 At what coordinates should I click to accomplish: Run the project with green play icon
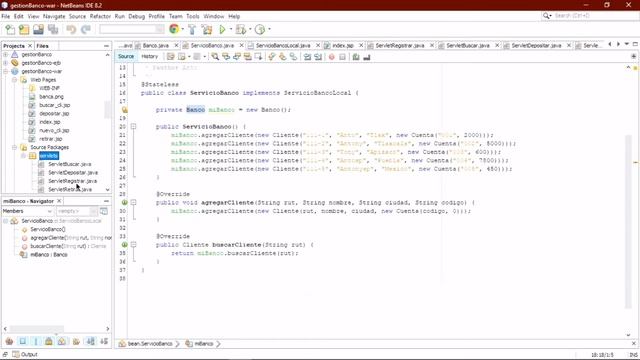(x=222, y=29)
